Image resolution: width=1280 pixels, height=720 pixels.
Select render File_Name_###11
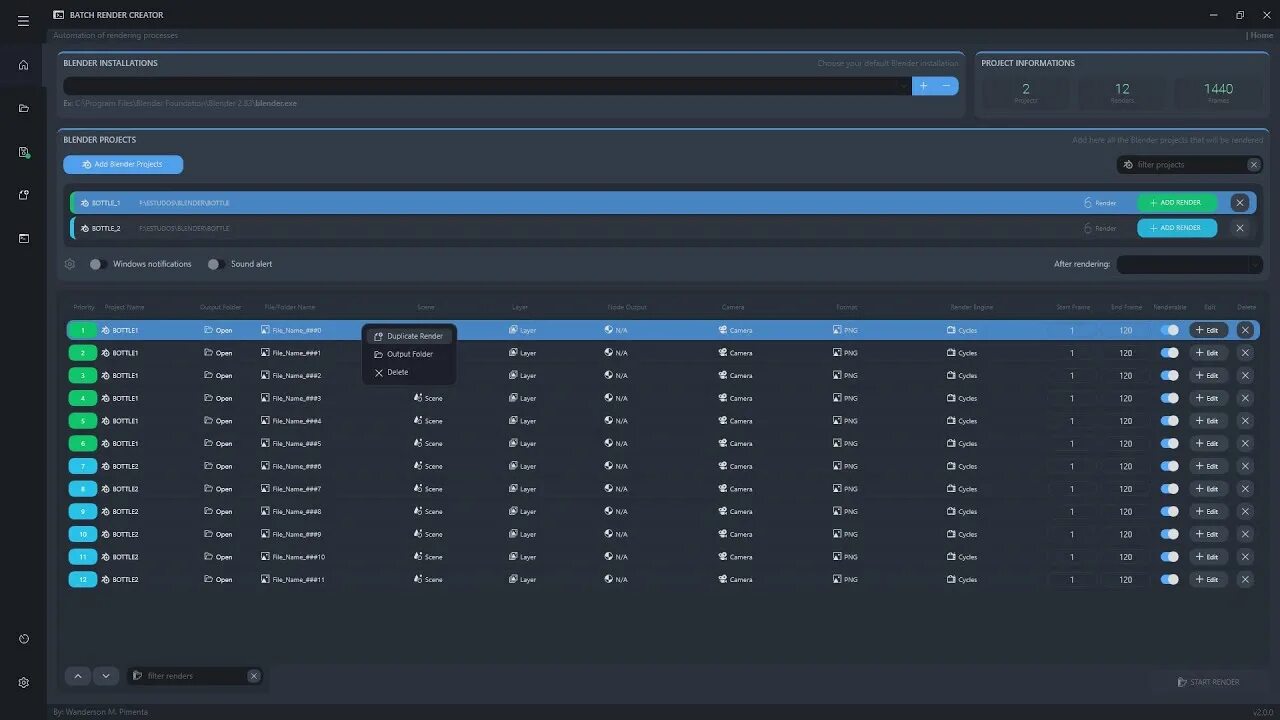[293, 579]
